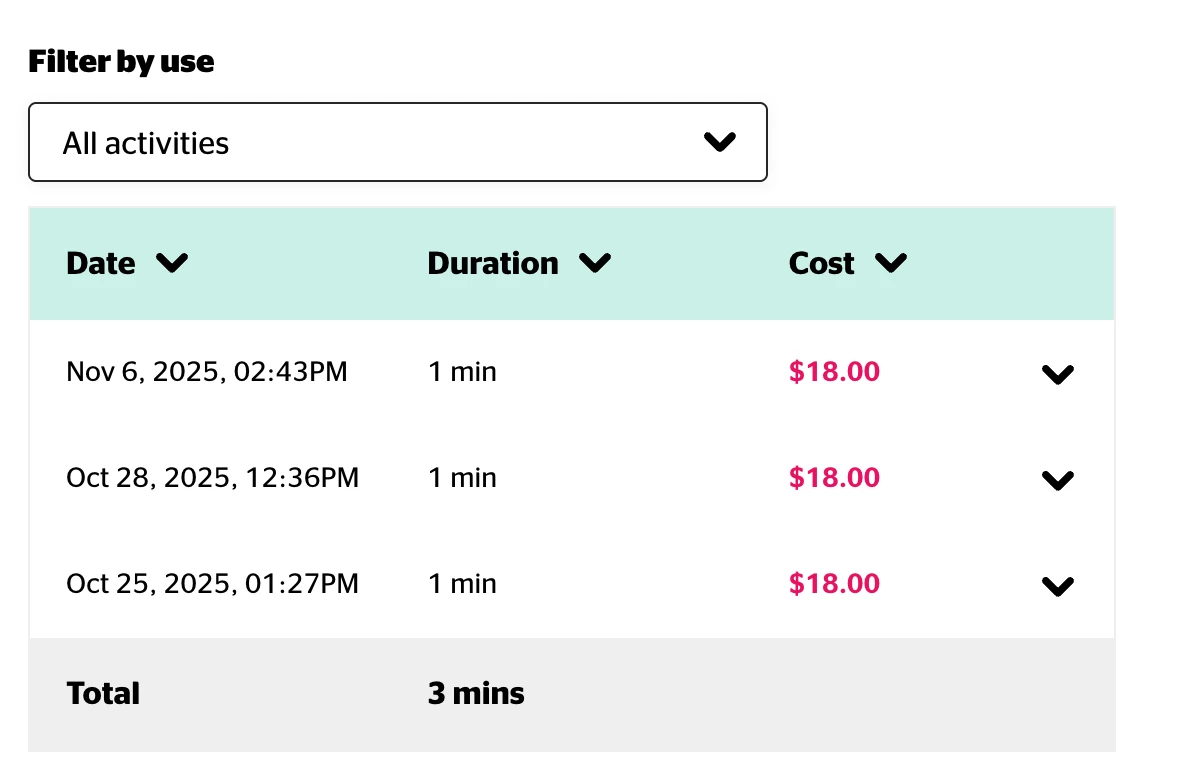Click the $18.00 cost for Oct 28

pos(834,478)
